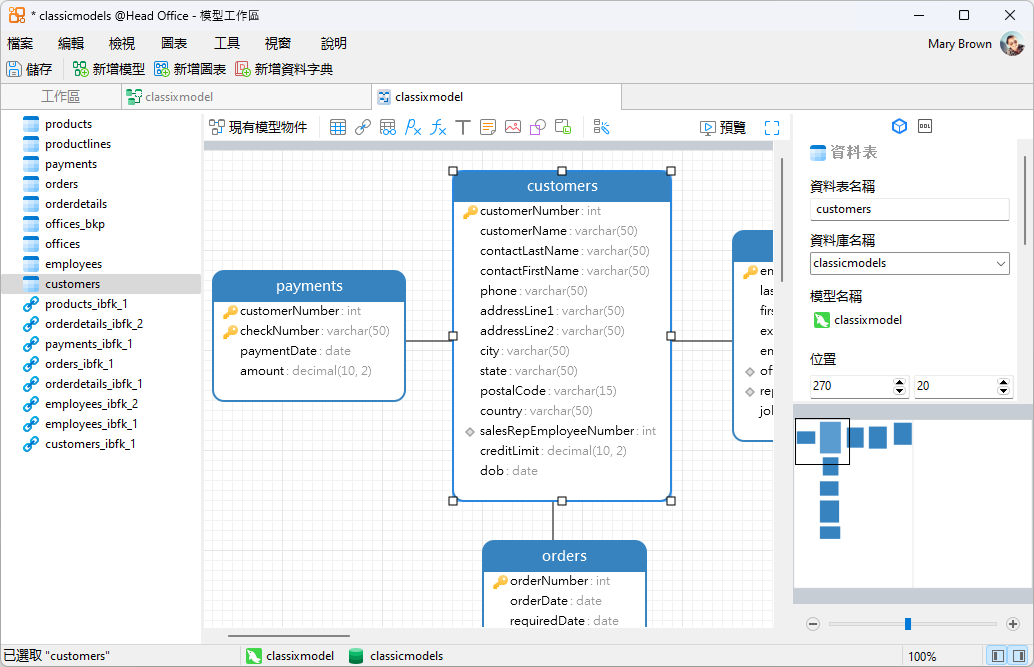Open the 圖表 menu
This screenshot has height=667, width=1034.
coord(174,43)
